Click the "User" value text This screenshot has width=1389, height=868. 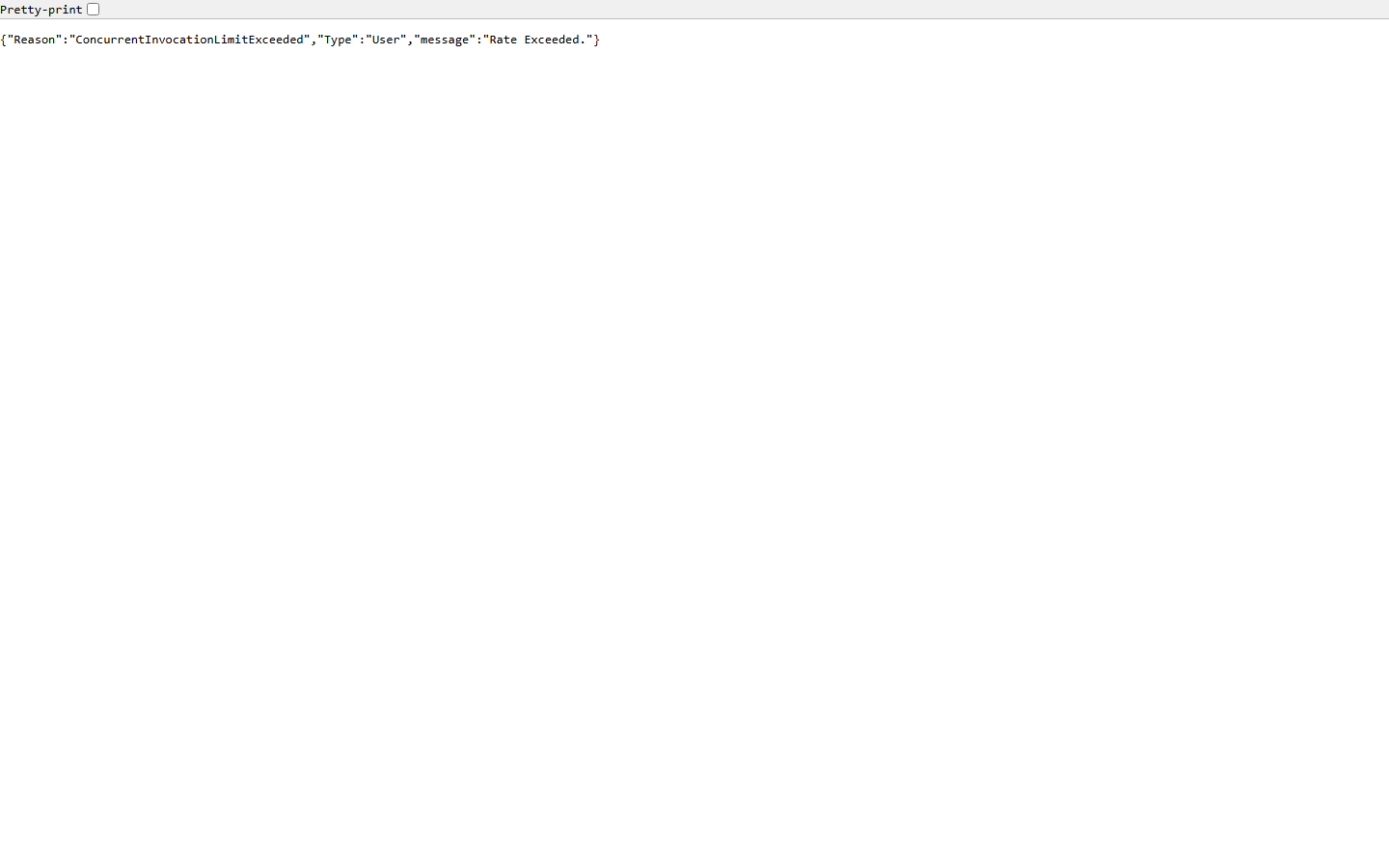coord(387,40)
